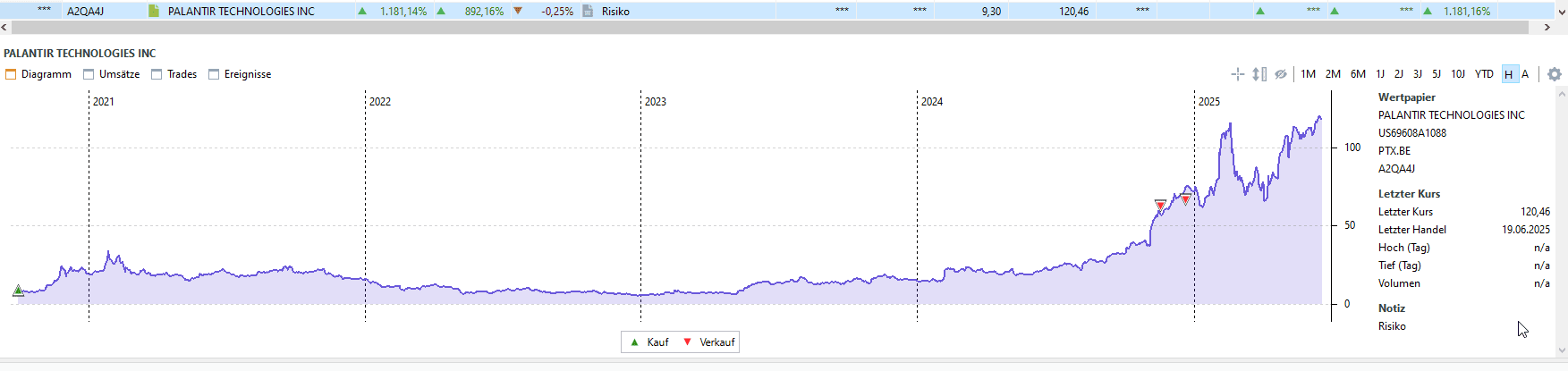Click the Verkauf legend entry

708,342
